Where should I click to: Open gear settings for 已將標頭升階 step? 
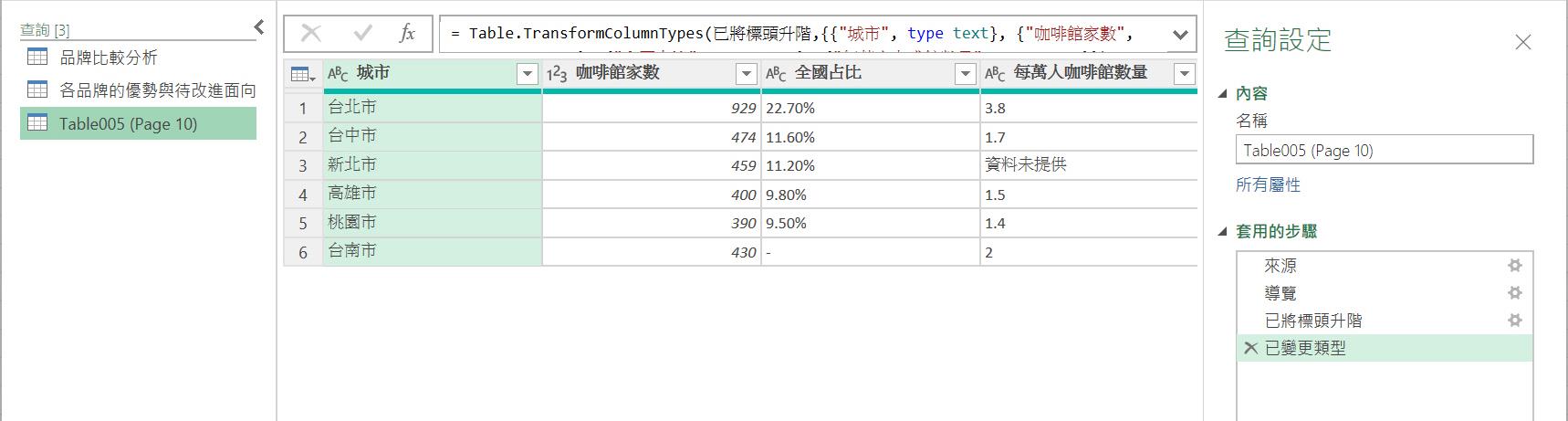1514,321
